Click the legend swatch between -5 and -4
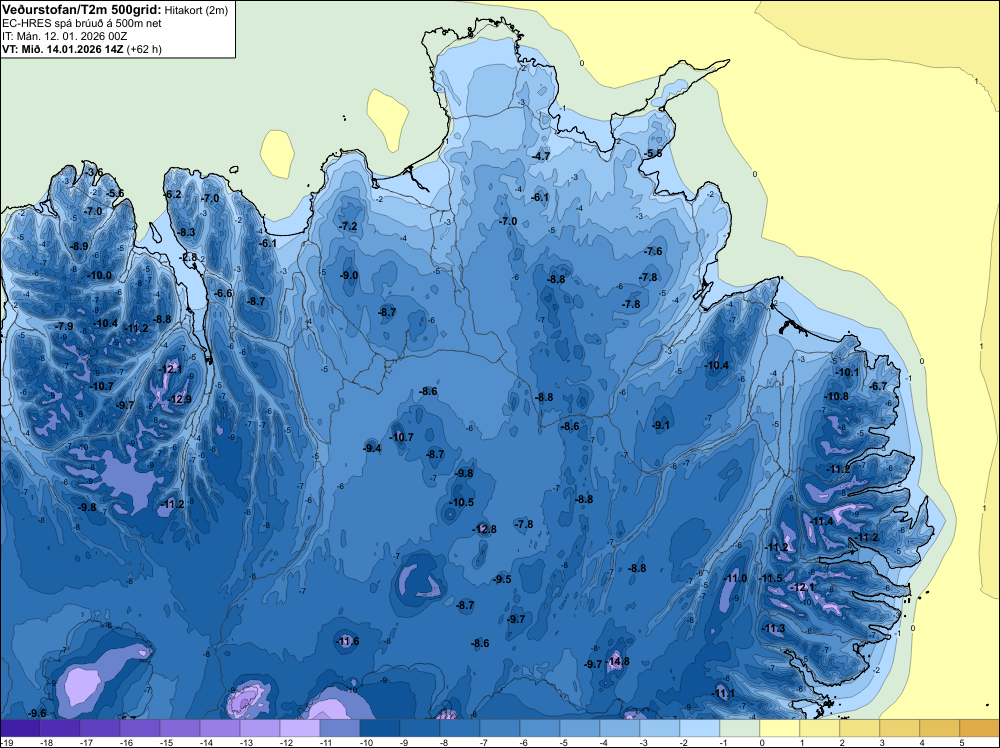 point(580,728)
